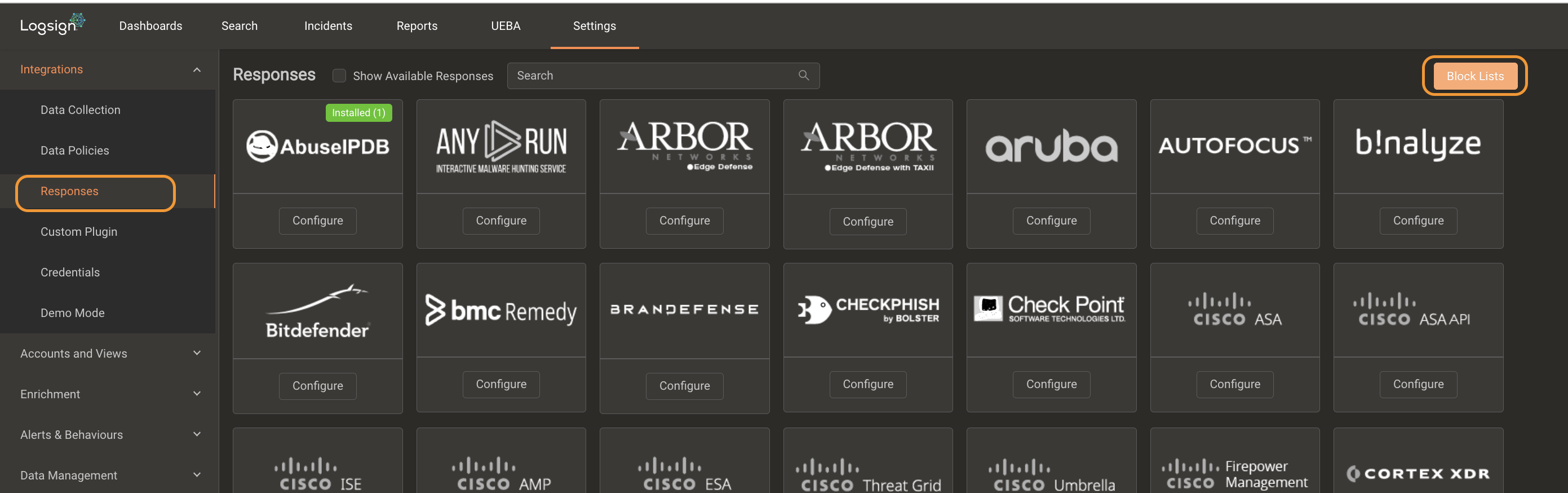Configure the Check Point response
1568x493 pixels.
coord(1051,384)
